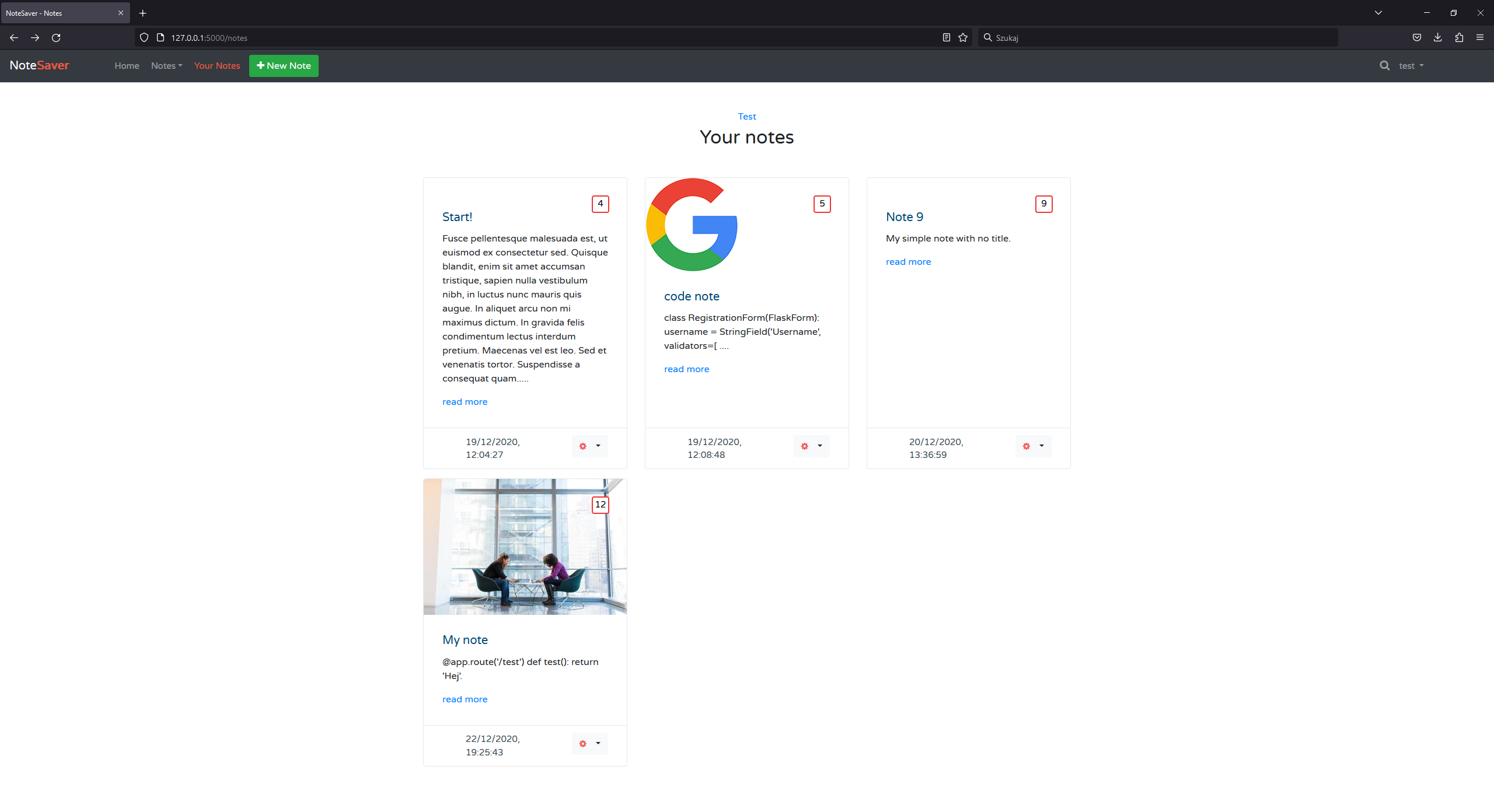Open the browser downloads icon
1494x812 pixels.
(x=1437, y=37)
